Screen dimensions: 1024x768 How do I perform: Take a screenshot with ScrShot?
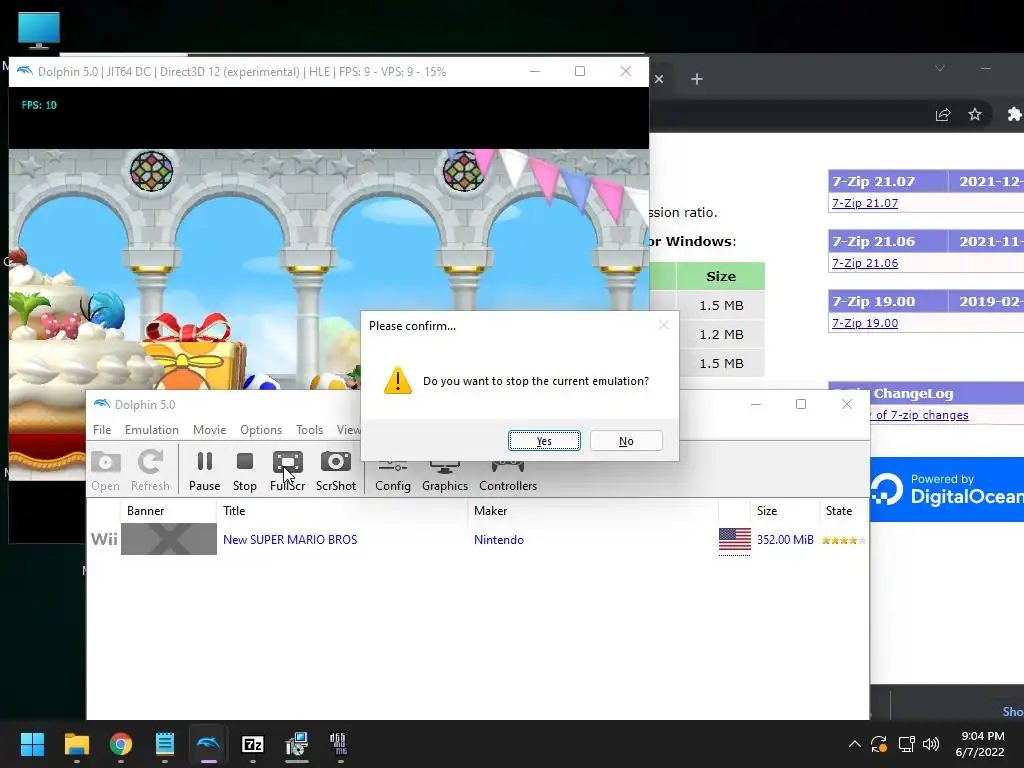336,471
